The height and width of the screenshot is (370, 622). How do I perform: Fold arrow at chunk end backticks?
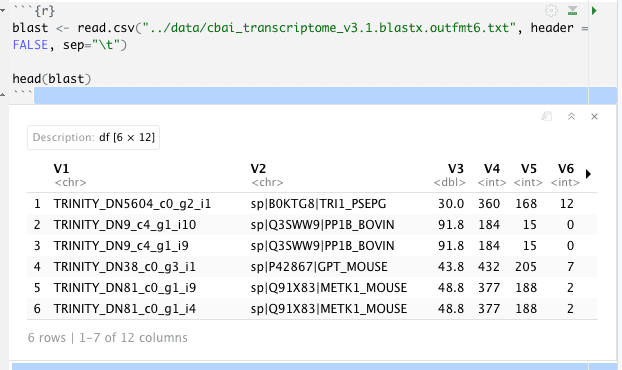point(2,95)
